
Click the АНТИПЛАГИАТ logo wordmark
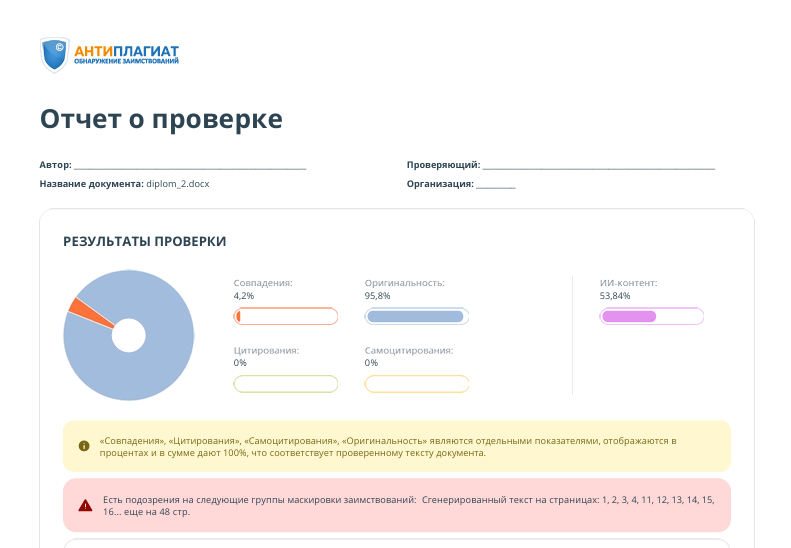point(126,51)
